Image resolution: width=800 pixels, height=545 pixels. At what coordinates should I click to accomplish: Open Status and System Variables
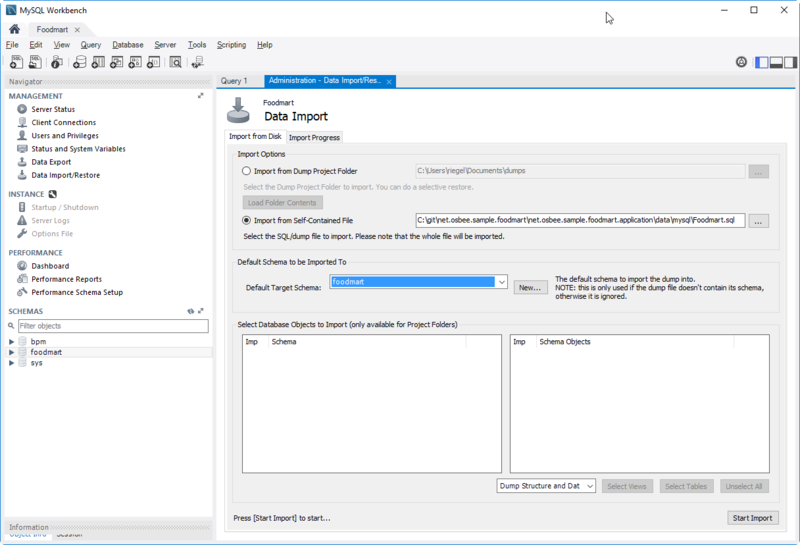click(78, 149)
